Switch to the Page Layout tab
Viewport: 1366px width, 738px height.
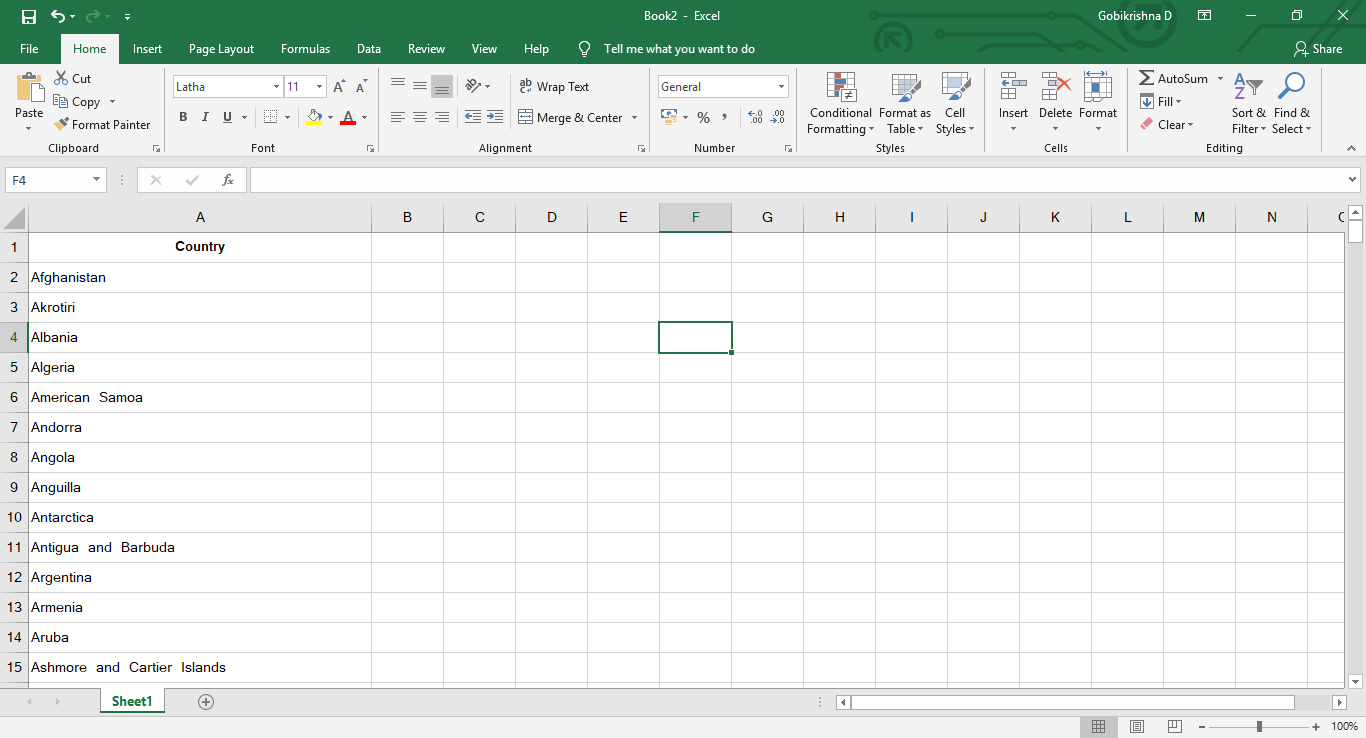[x=221, y=49]
